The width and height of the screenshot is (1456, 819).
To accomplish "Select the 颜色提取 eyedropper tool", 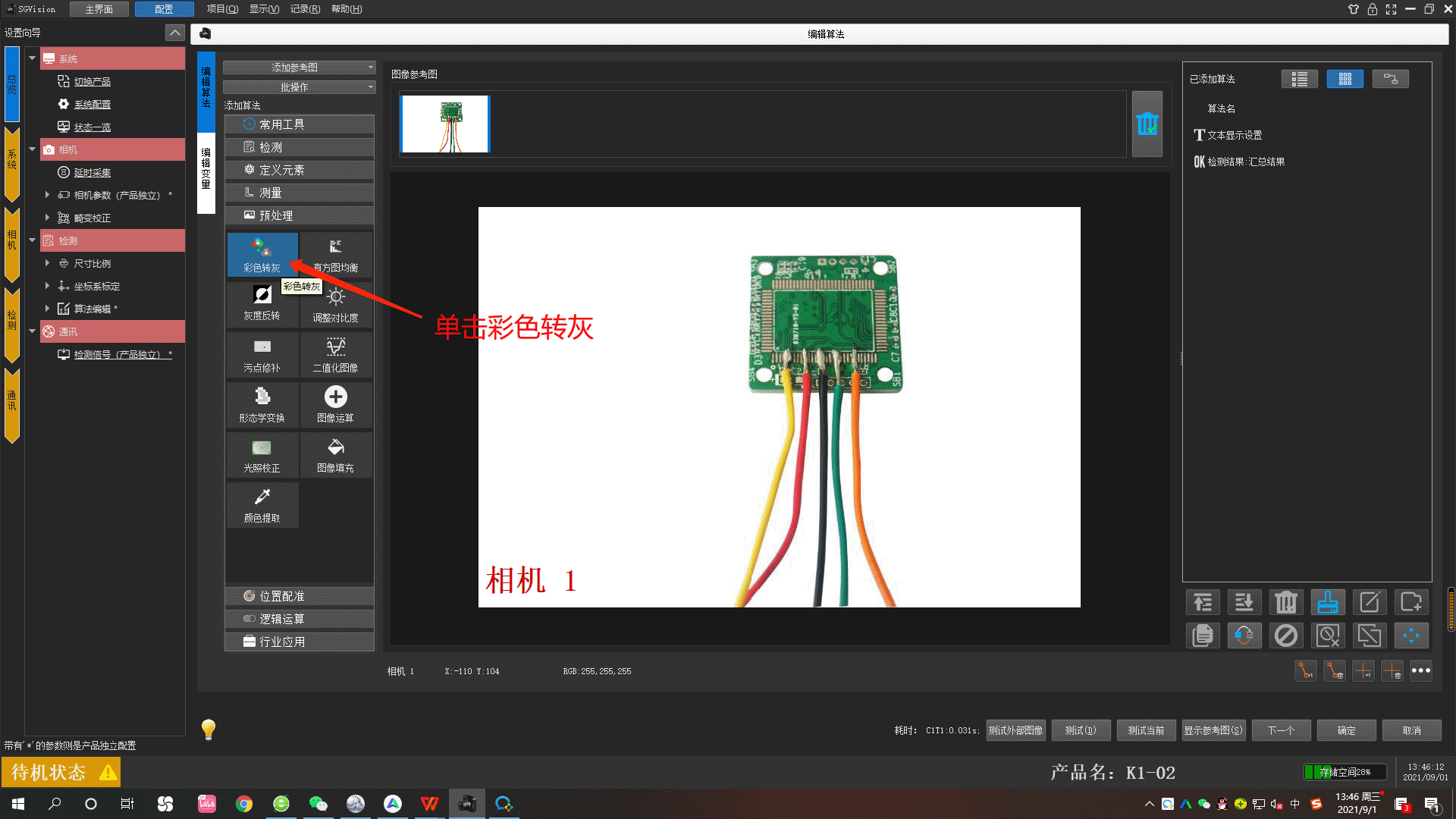I will 262,504.
